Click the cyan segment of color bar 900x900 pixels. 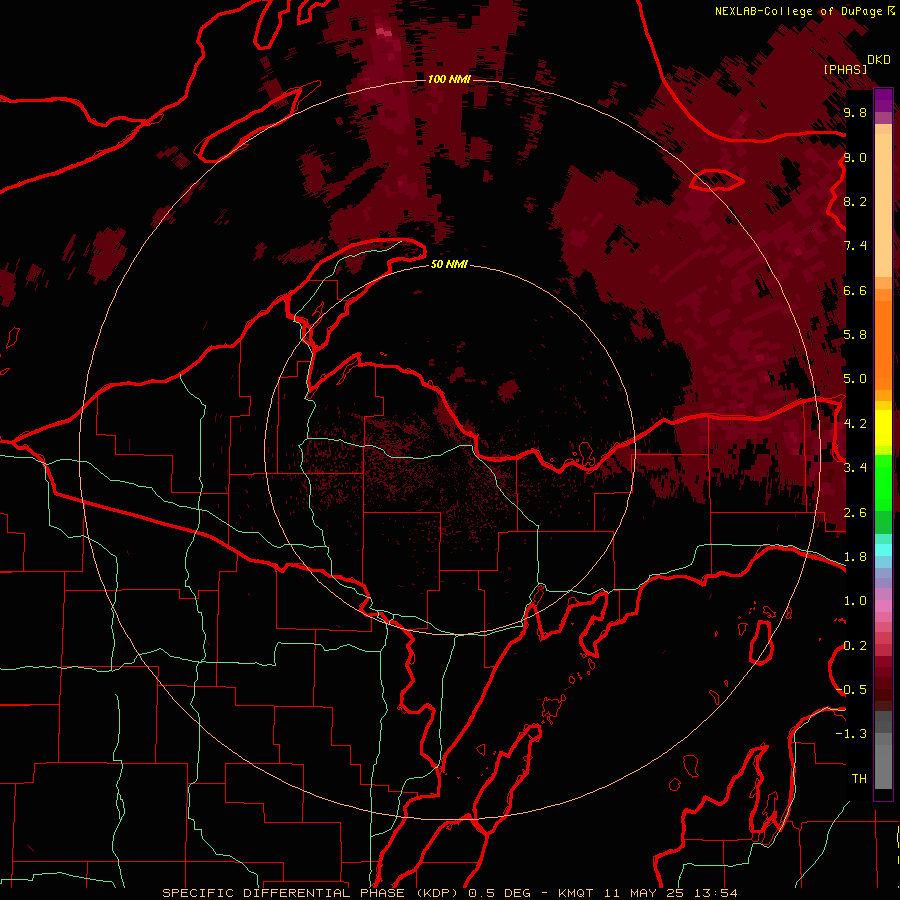click(883, 550)
